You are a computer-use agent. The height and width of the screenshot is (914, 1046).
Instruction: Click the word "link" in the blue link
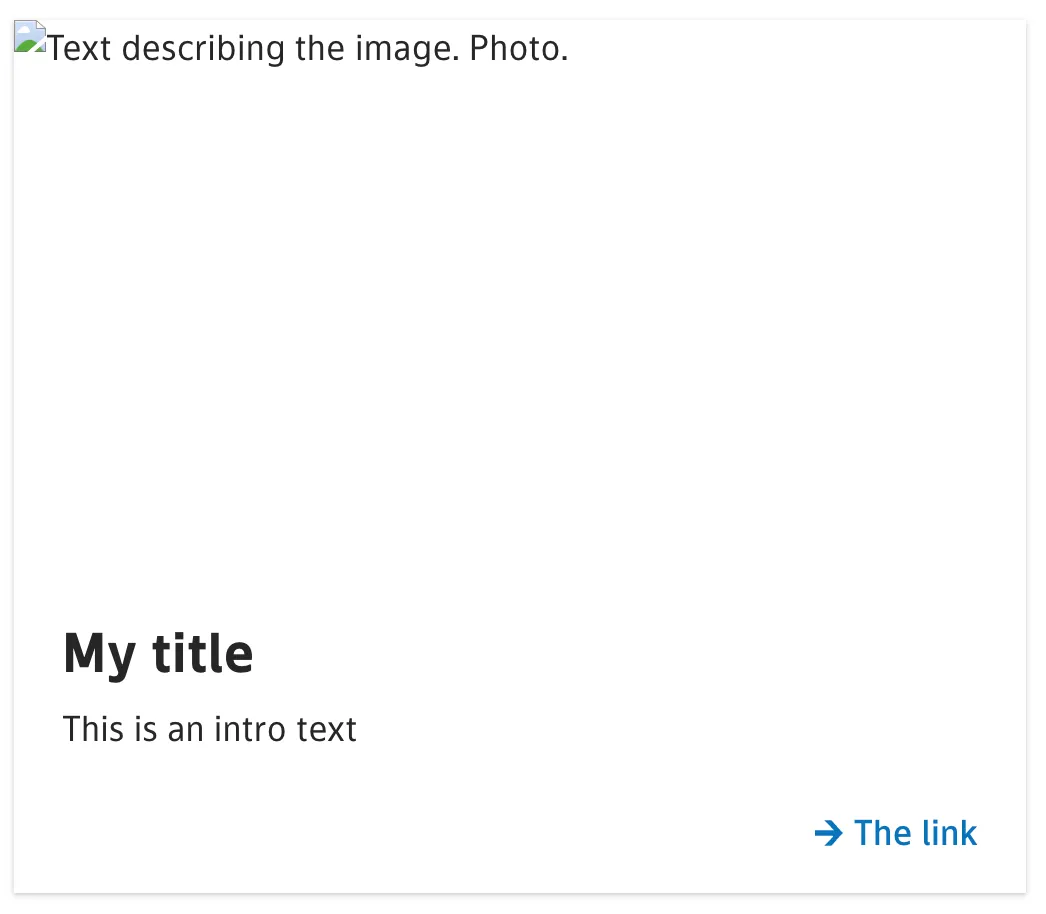pos(947,833)
